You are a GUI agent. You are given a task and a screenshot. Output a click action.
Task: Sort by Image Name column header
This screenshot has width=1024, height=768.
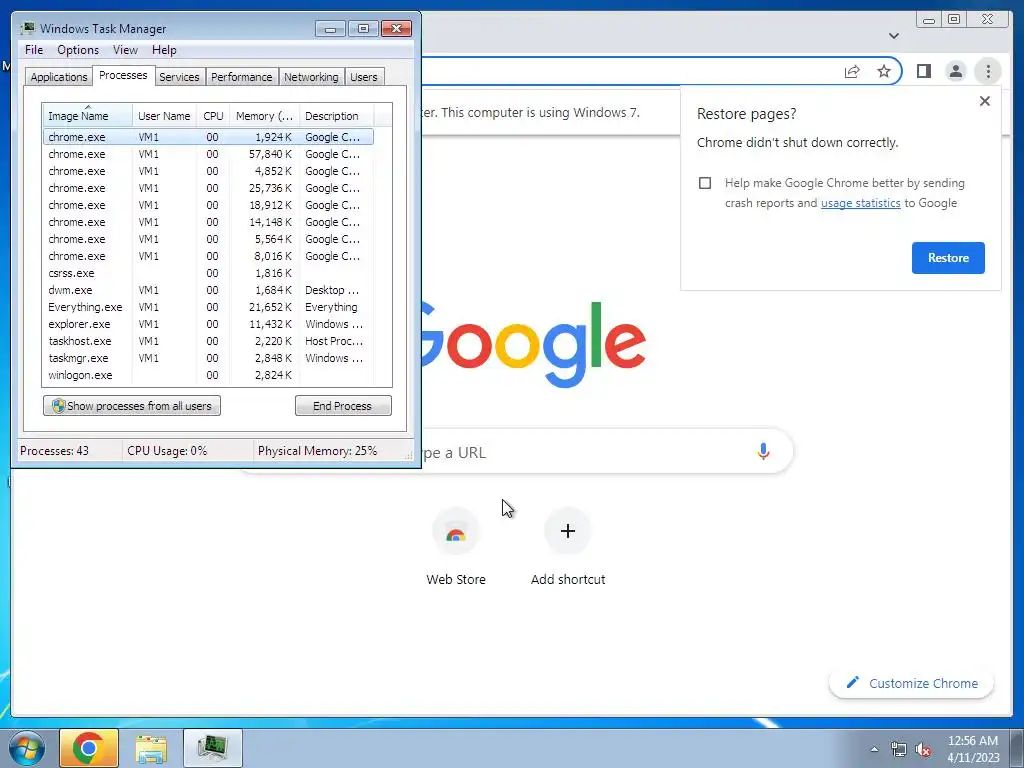(88, 116)
